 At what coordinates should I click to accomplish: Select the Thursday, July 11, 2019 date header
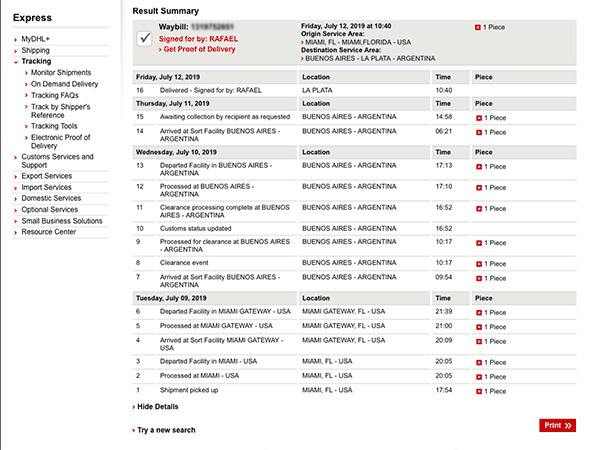coord(173,104)
